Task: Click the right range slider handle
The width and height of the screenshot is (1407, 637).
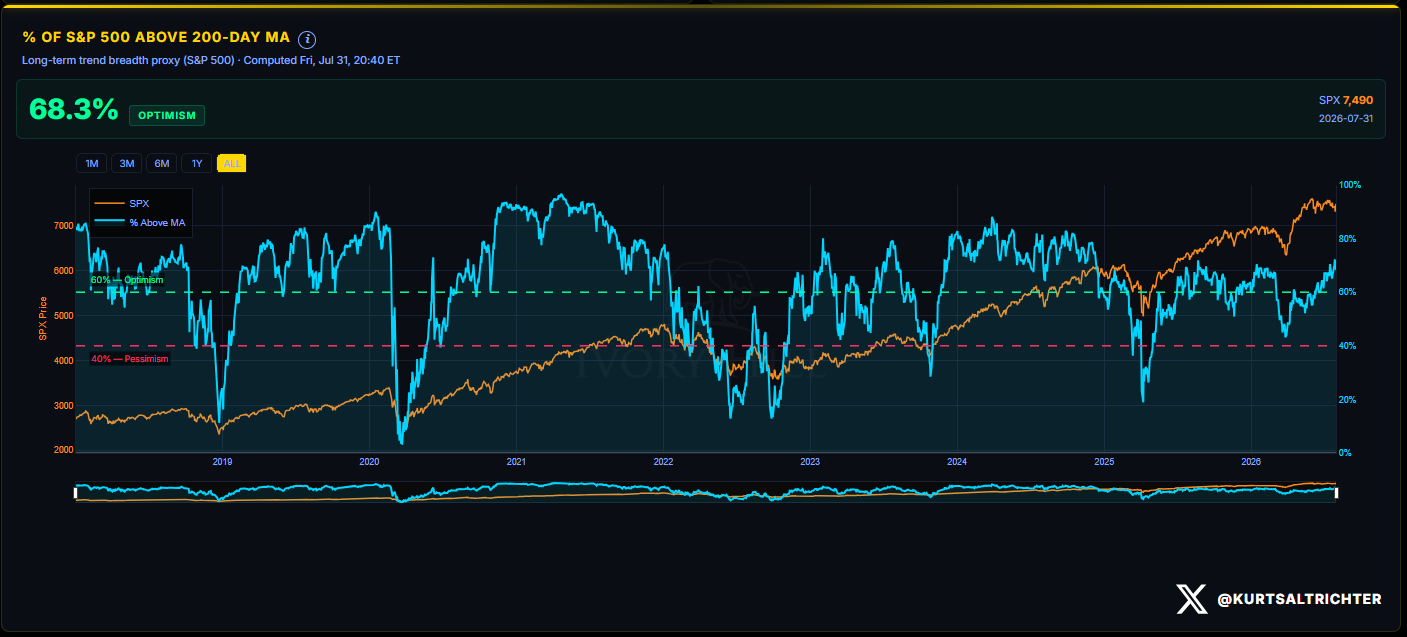Action: 1337,492
